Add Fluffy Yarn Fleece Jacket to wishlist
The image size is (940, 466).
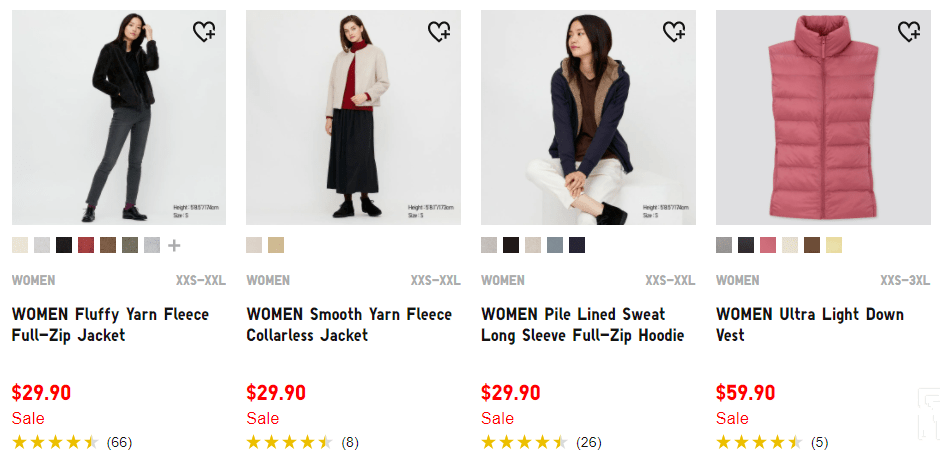tap(204, 32)
